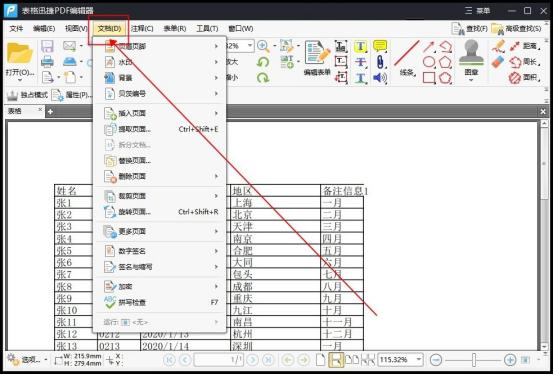This screenshot has height=375, width=554.
Task: Click the page number input field
Action: (x=218, y=360)
